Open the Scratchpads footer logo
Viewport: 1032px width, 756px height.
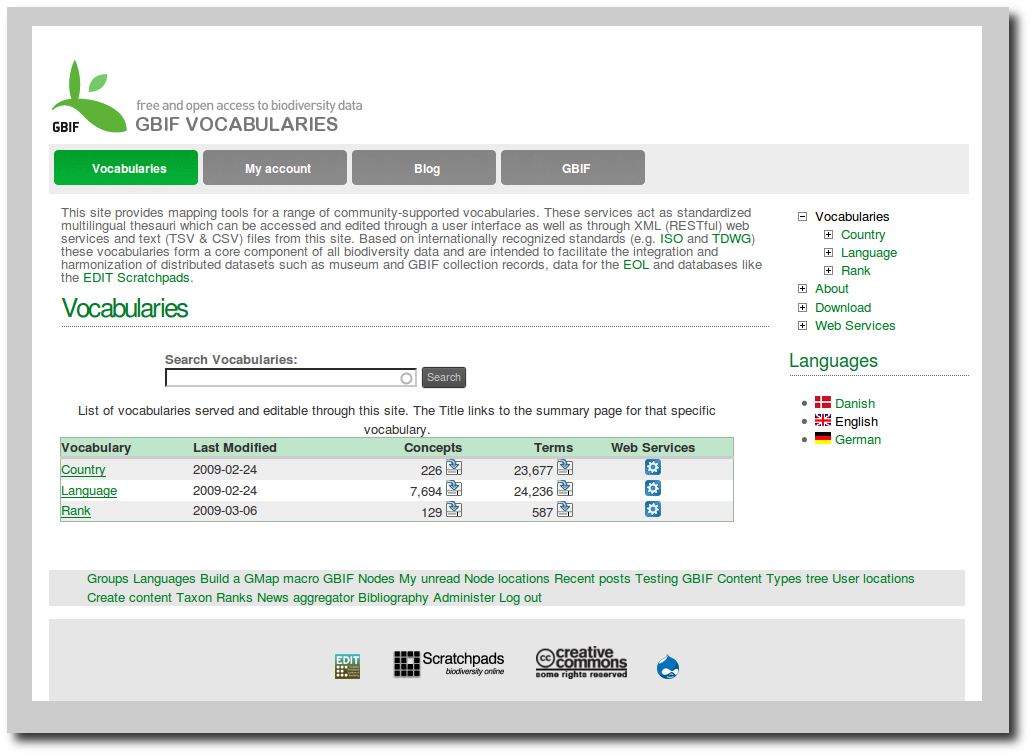coord(449,663)
